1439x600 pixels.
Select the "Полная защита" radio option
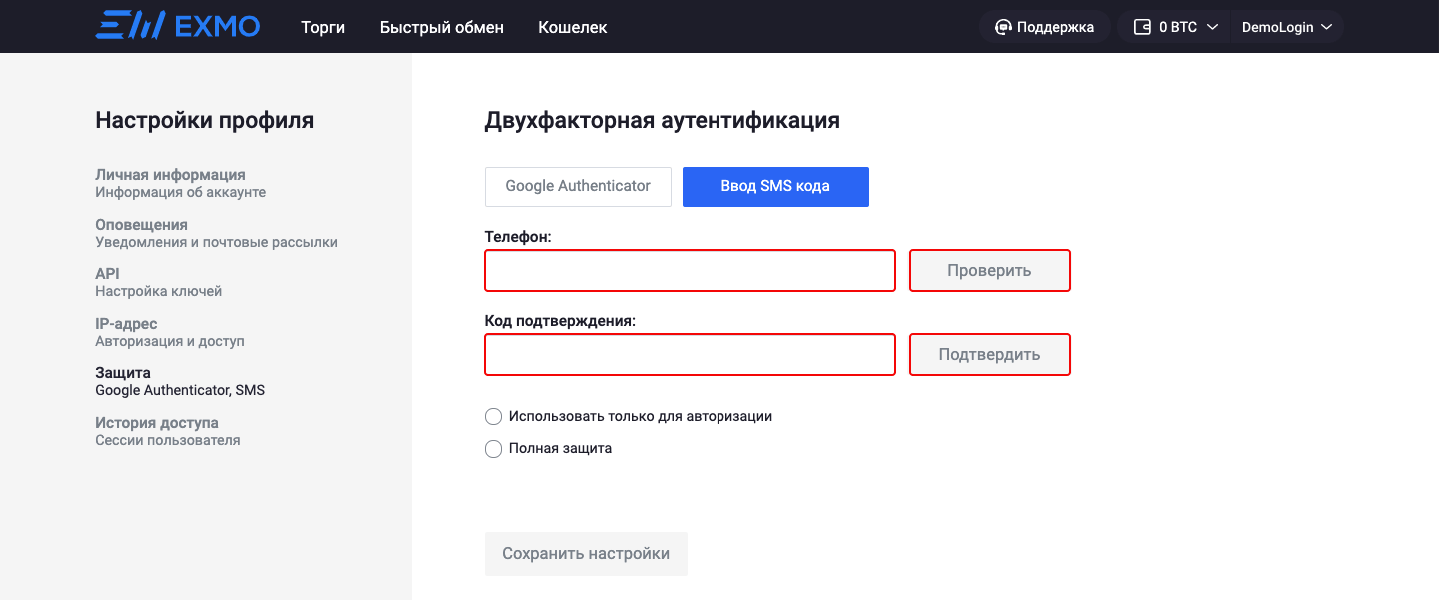click(x=493, y=449)
